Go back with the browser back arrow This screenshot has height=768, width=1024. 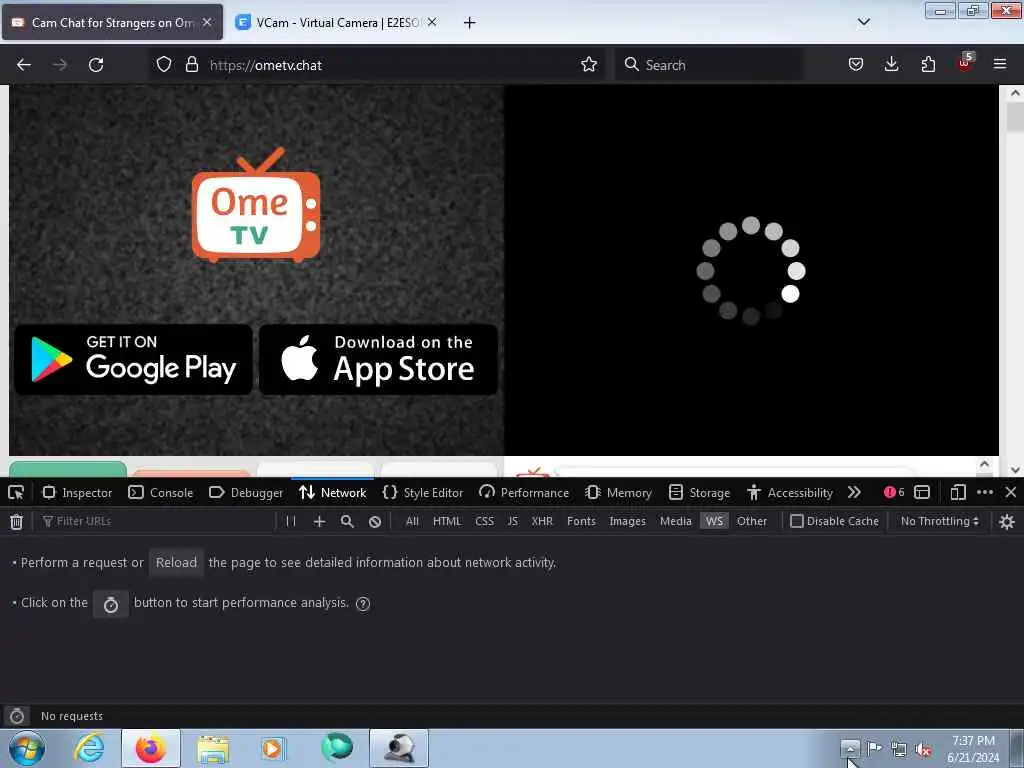pos(24,65)
